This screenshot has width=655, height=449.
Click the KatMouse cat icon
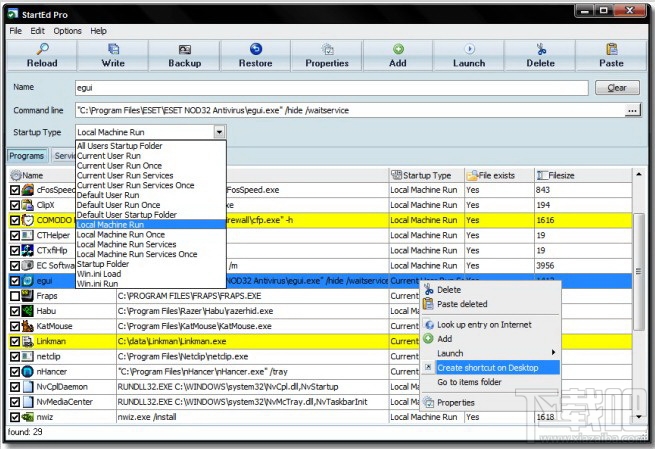28,326
